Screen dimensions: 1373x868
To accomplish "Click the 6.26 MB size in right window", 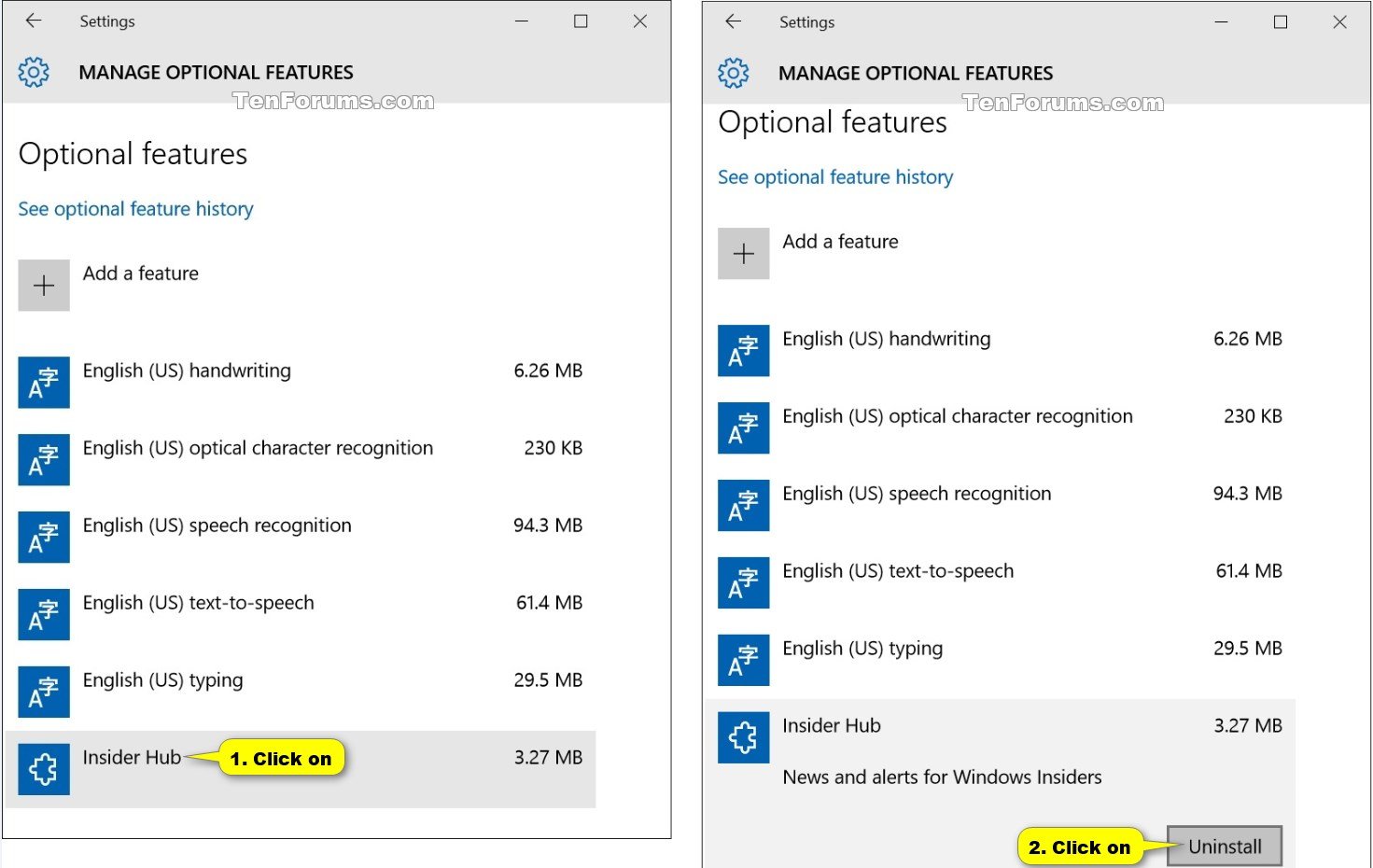I will pyautogui.click(x=1248, y=340).
